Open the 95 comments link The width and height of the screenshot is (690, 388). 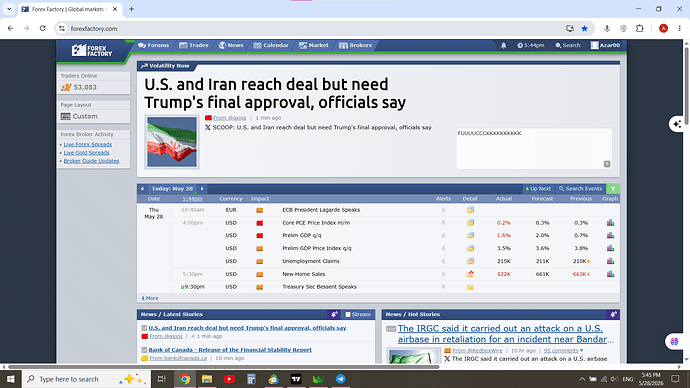[561, 351]
